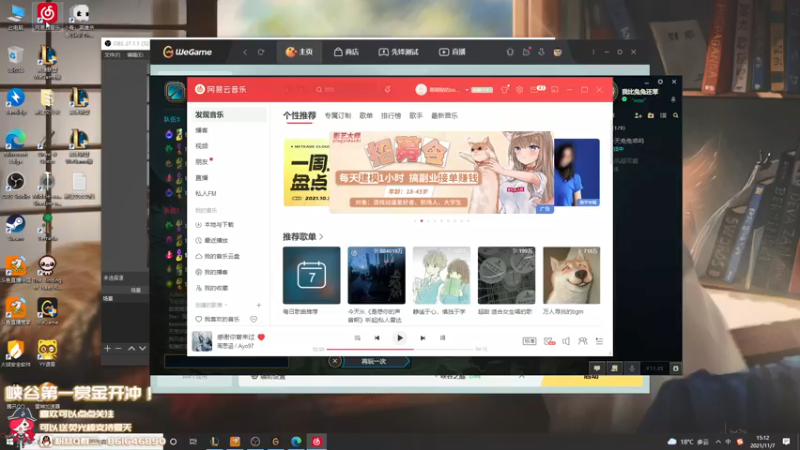Click the sound quality badge in player bar

(x=529, y=341)
